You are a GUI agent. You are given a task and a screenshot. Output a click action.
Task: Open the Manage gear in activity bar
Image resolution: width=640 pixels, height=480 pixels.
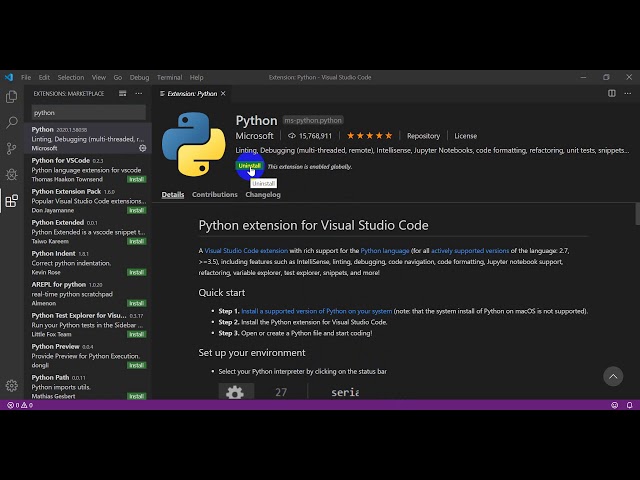pyautogui.click(x=11, y=386)
